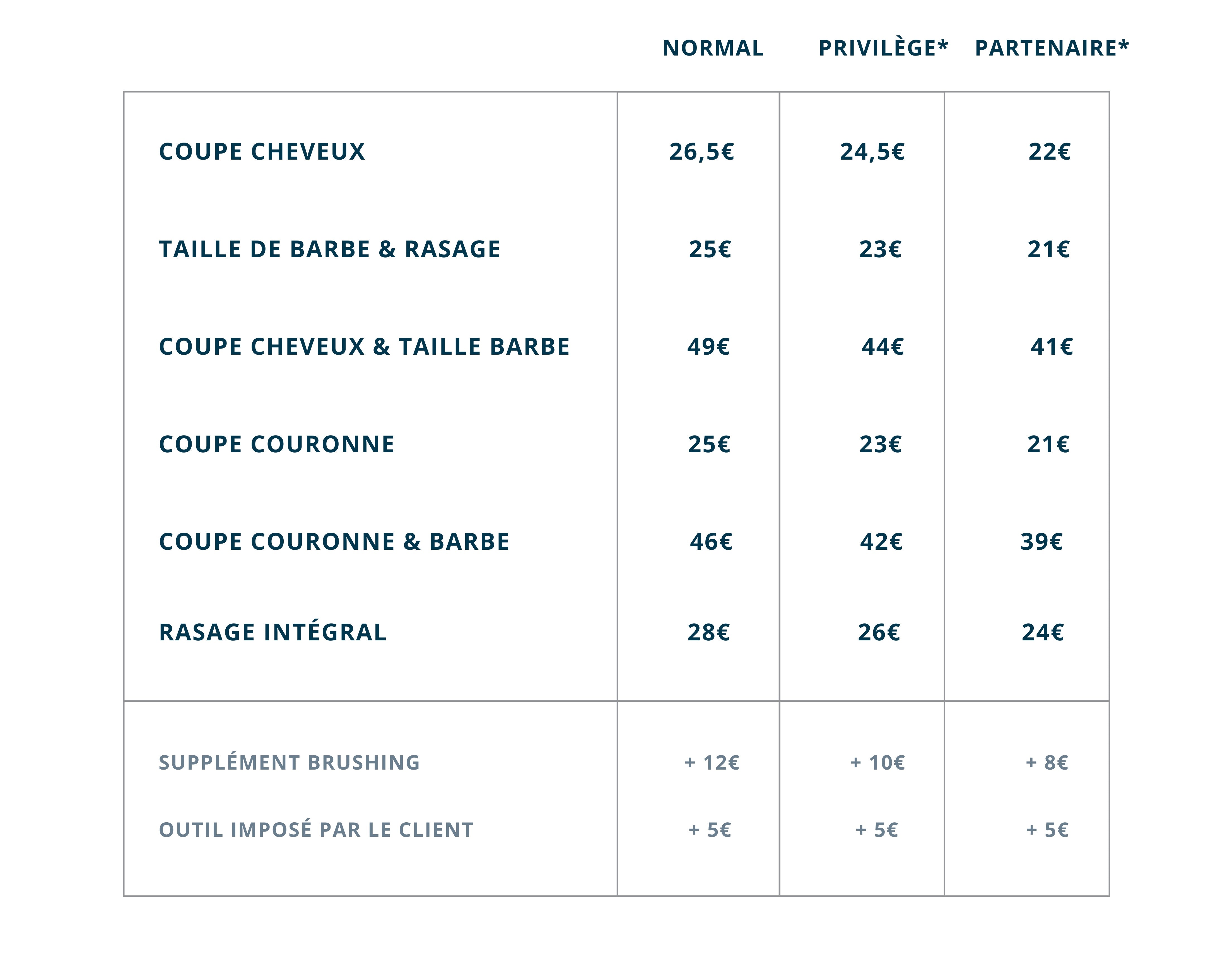Click the PARTENAIRE* column header
Screen dimensions: 1232x961
tap(1052, 48)
